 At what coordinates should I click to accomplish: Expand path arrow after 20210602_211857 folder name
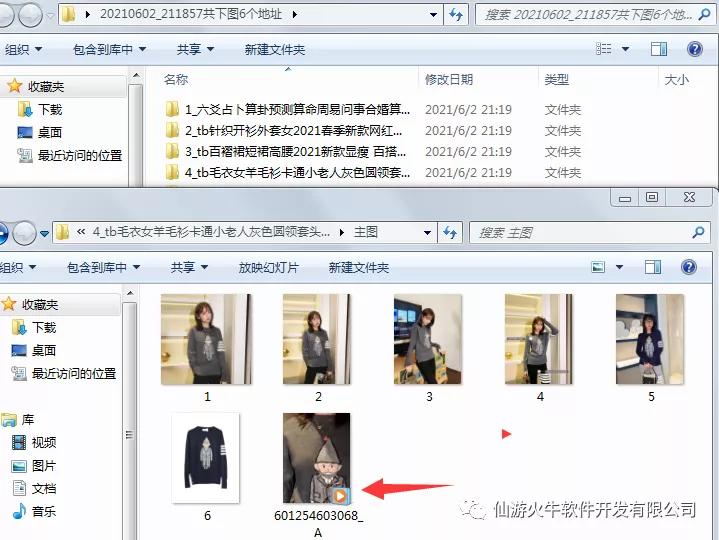click(x=295, y=15)
